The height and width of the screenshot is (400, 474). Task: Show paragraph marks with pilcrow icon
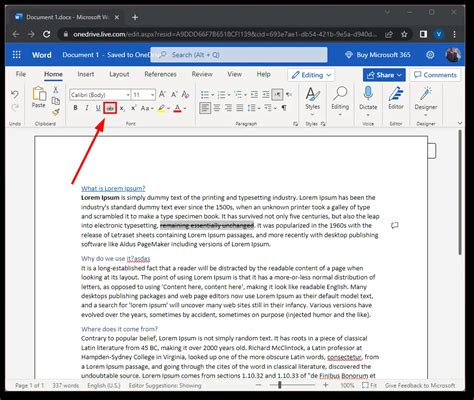(284, 108)
